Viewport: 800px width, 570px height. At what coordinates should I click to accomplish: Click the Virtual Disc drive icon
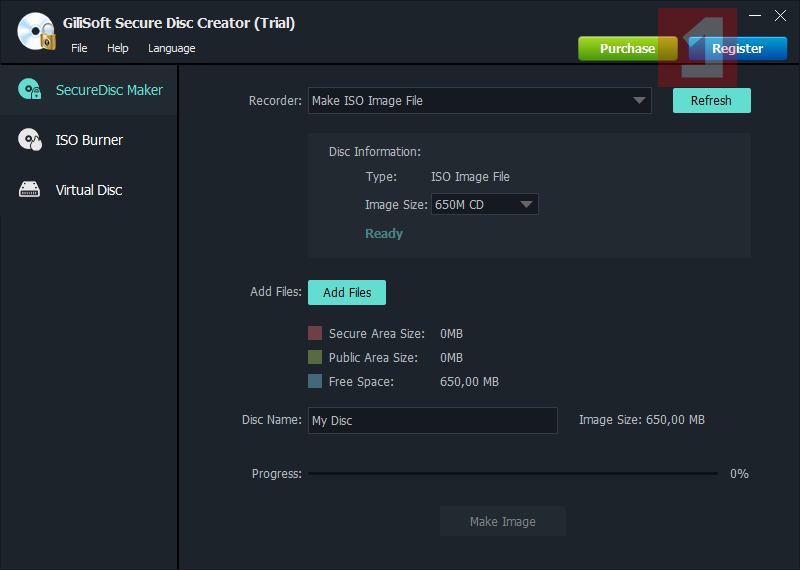pos(29,189)
